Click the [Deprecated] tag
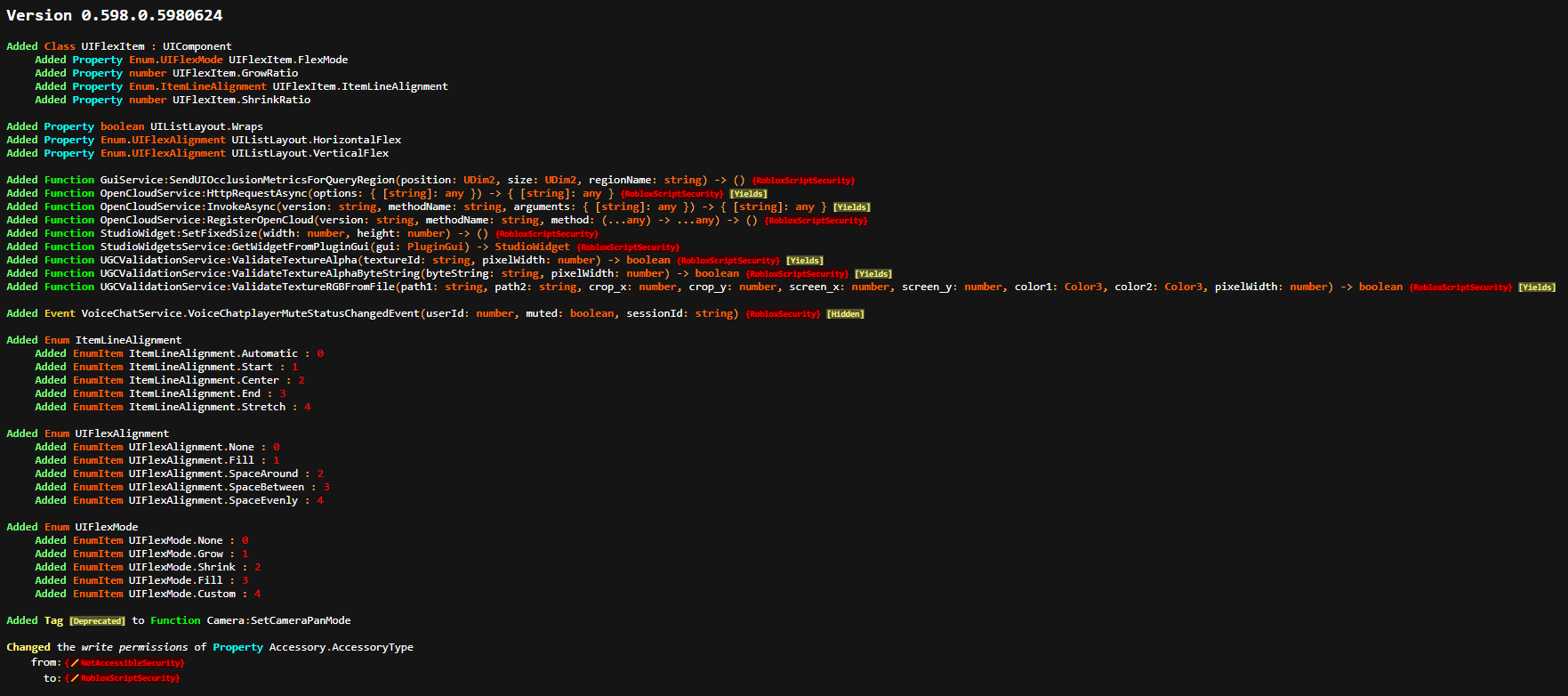 pos(98,621)
